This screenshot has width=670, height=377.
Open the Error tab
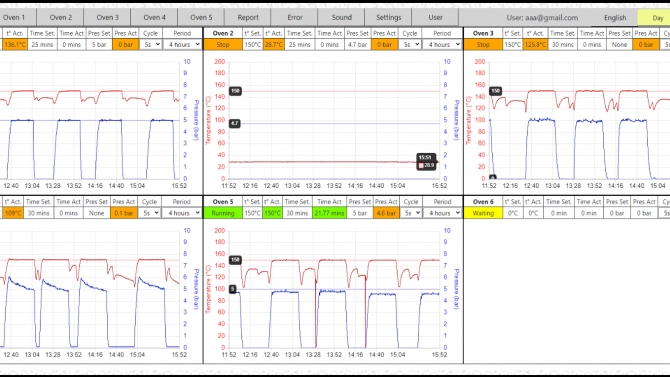pyautogui.click(x=295, y=18)
